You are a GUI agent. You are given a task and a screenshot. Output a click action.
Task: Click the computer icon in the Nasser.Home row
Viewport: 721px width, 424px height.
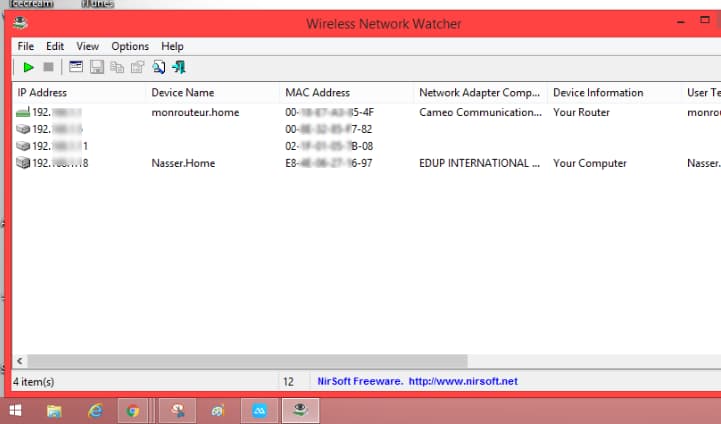coord(23,163)
